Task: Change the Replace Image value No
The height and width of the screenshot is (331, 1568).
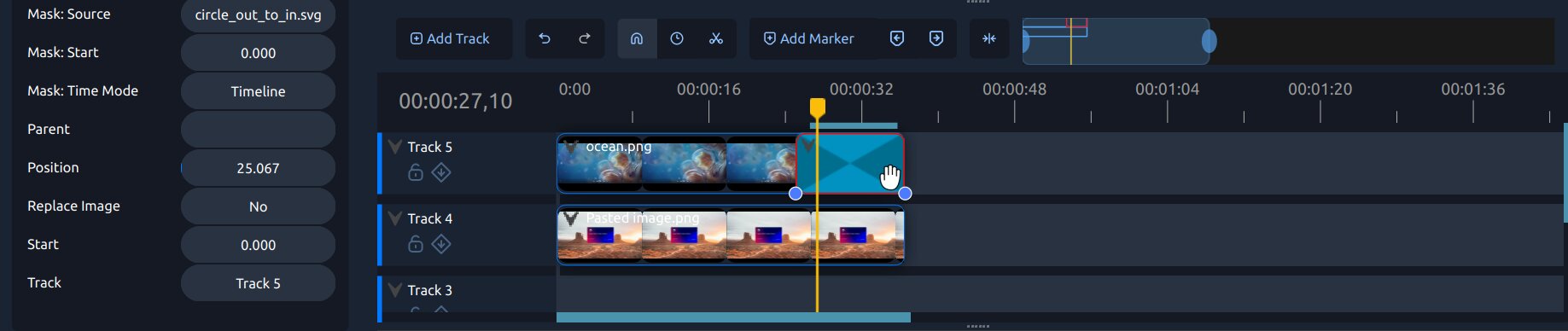Action: tap(258, 206)
